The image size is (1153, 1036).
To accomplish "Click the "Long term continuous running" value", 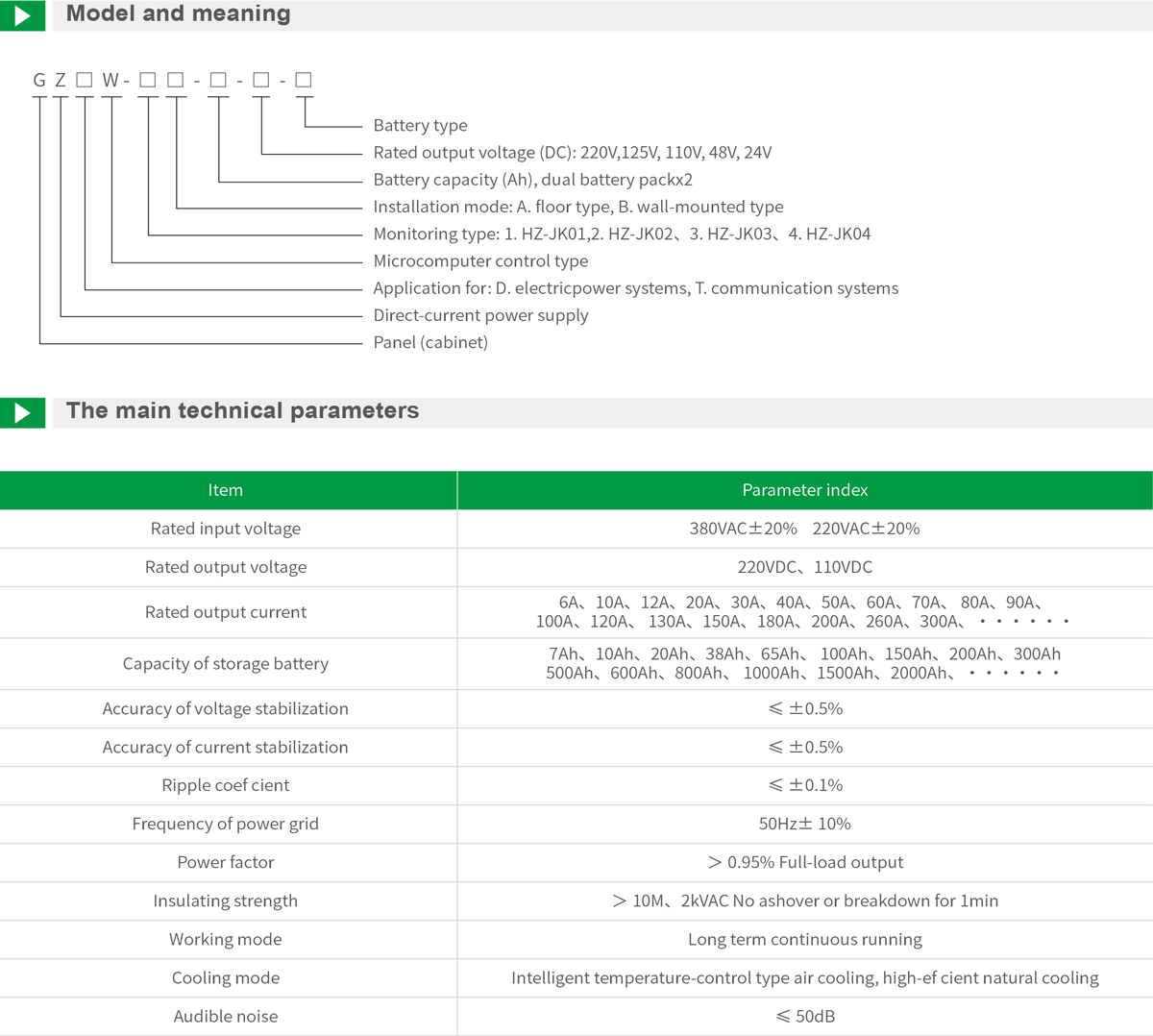I will point(804,940).
